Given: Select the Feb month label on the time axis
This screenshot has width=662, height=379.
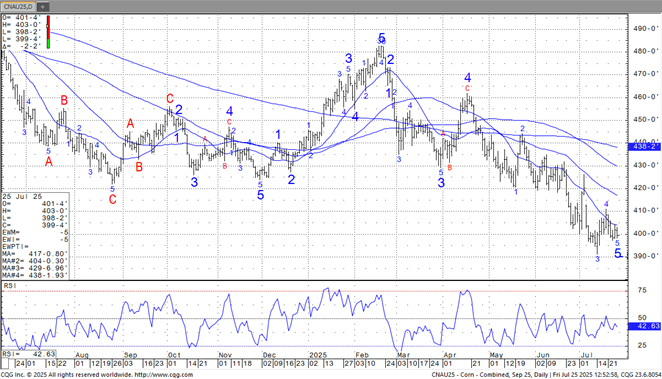Looking at the screenshot, I should [362, 355].
